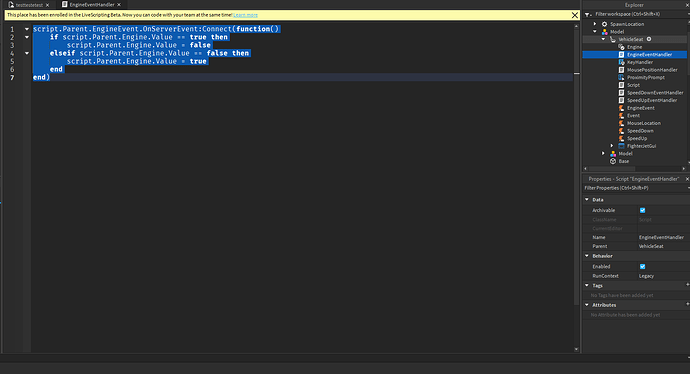Select the Base row in Explorer
The height and width of the screenshot is (374, 690).
point(624,161)
